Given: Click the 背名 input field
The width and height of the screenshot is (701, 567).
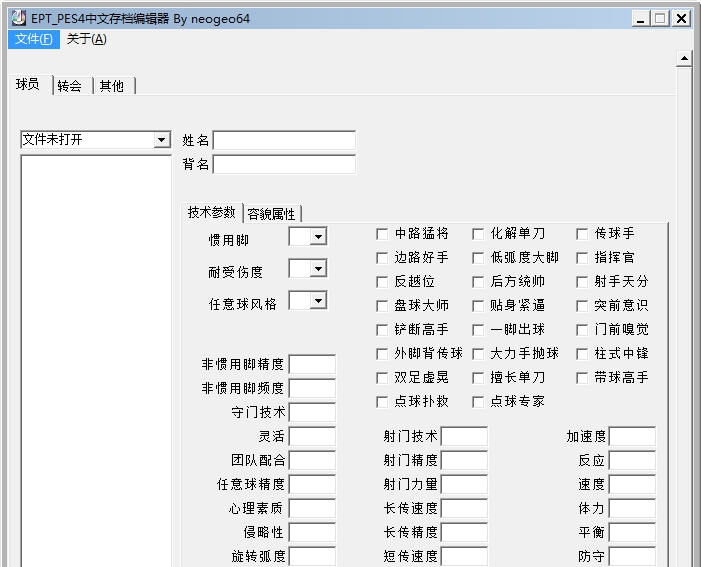Looking at the screenshot, I should [x=284, y=164].
